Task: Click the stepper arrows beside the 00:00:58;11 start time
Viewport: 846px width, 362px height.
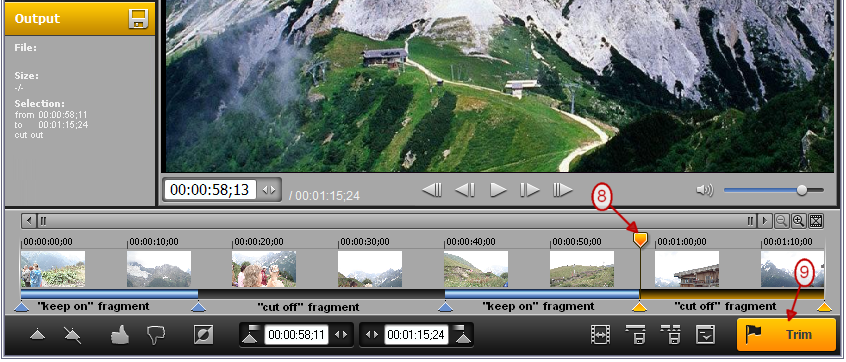Action: tap(341, 334)
